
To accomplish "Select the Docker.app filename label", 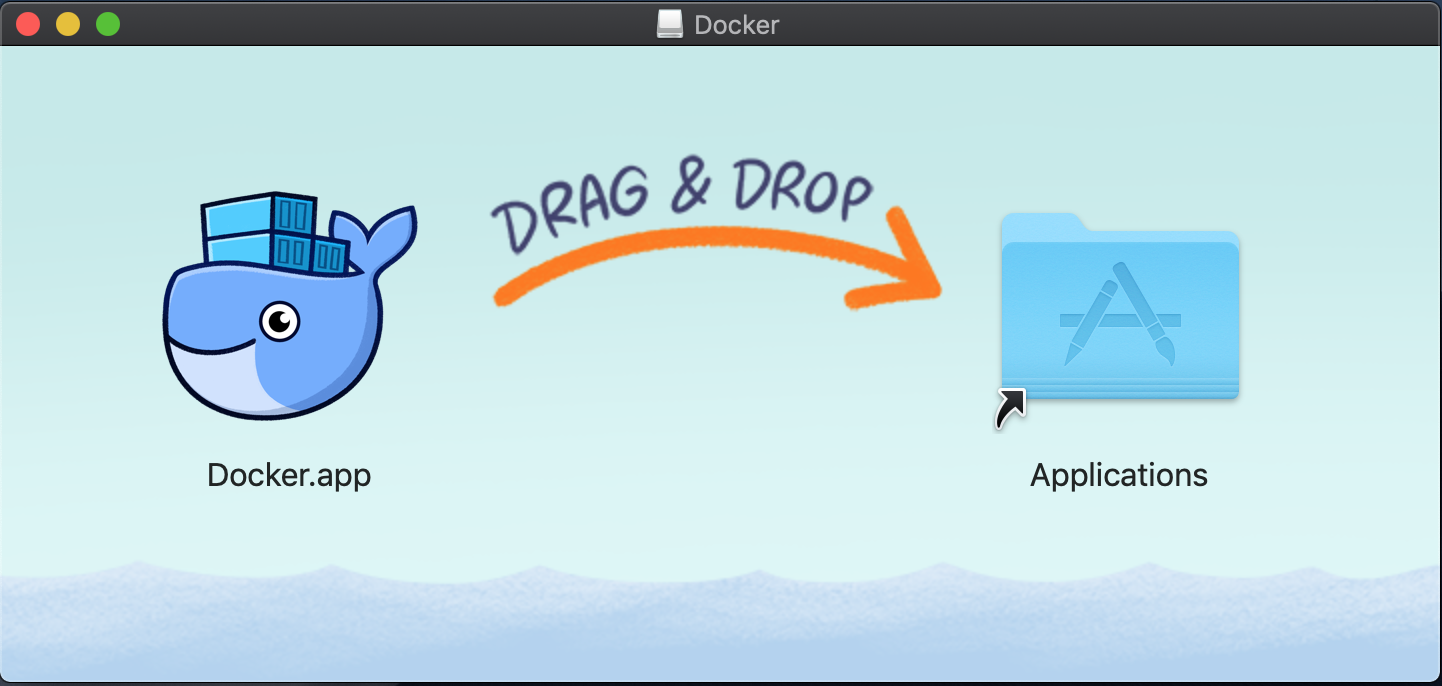I will coord(289,475).
